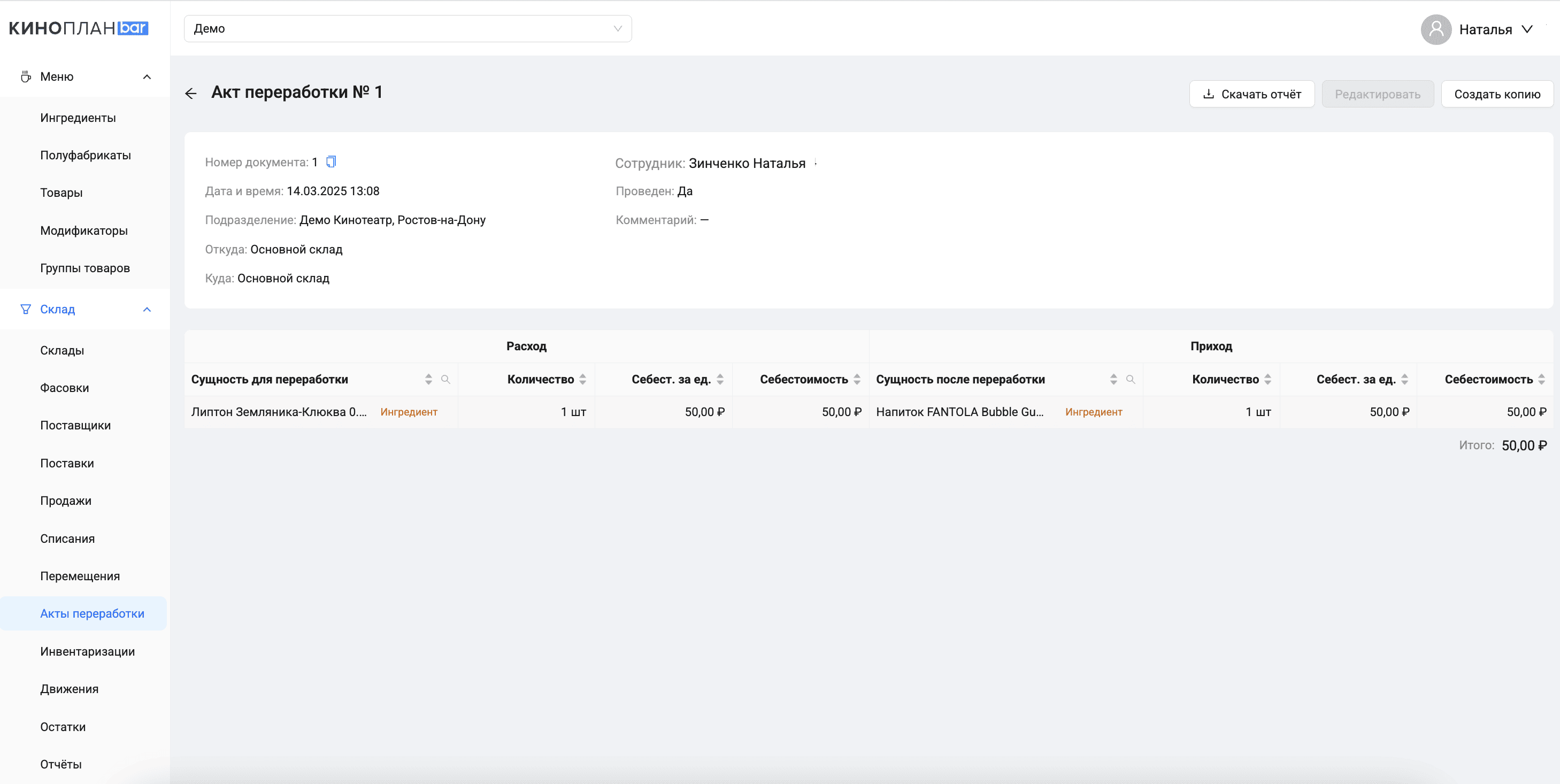Open Инвентаризации in the sidebar

pyautogui.click(x=87, y=651)
